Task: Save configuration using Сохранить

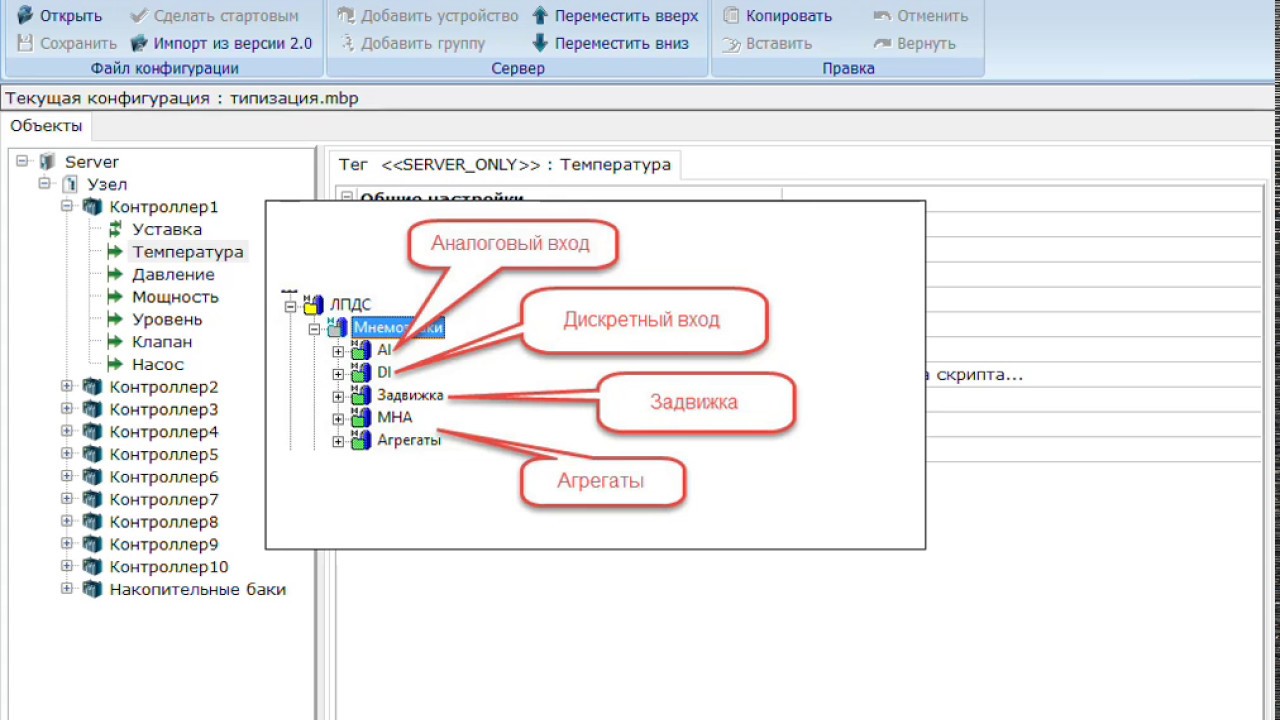Action: point(67,43)
